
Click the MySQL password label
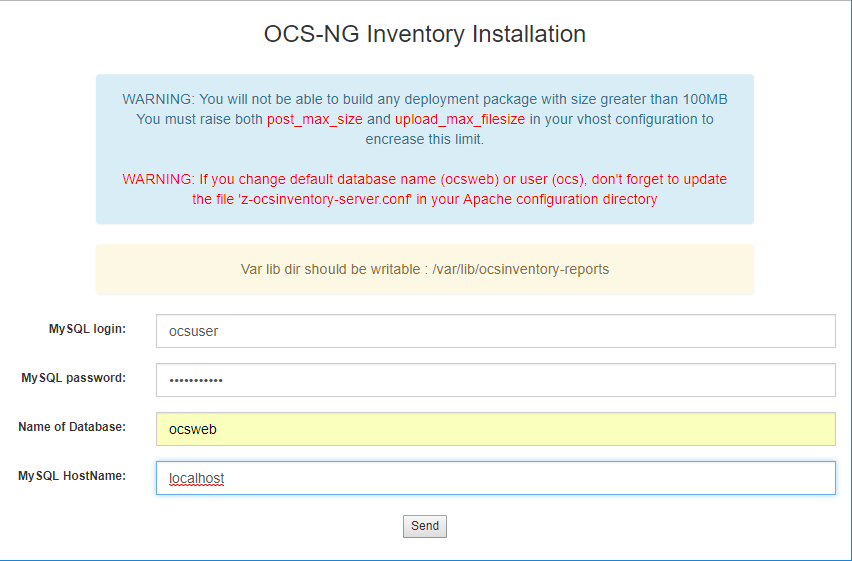pos(73,378)
